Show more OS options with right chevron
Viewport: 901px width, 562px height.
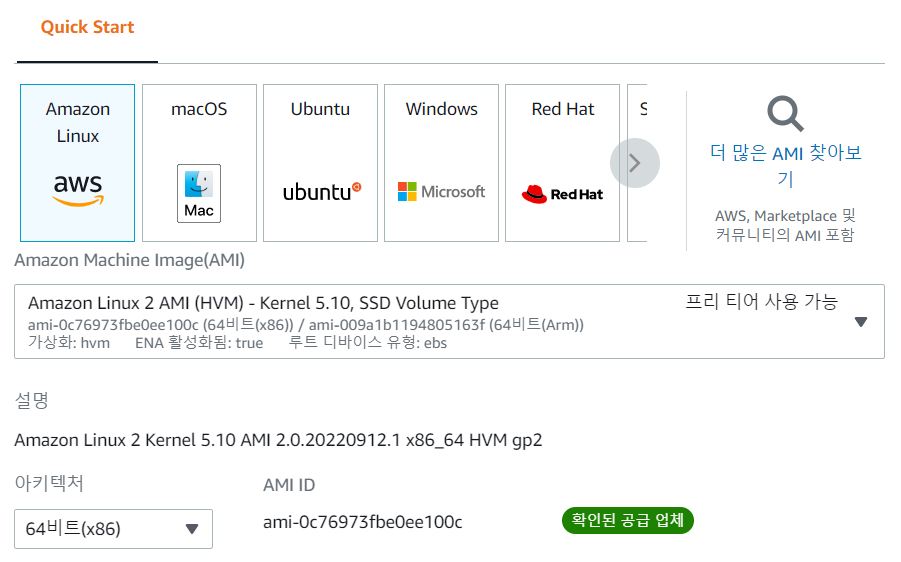pyautogui.click(x=634, y=163)
